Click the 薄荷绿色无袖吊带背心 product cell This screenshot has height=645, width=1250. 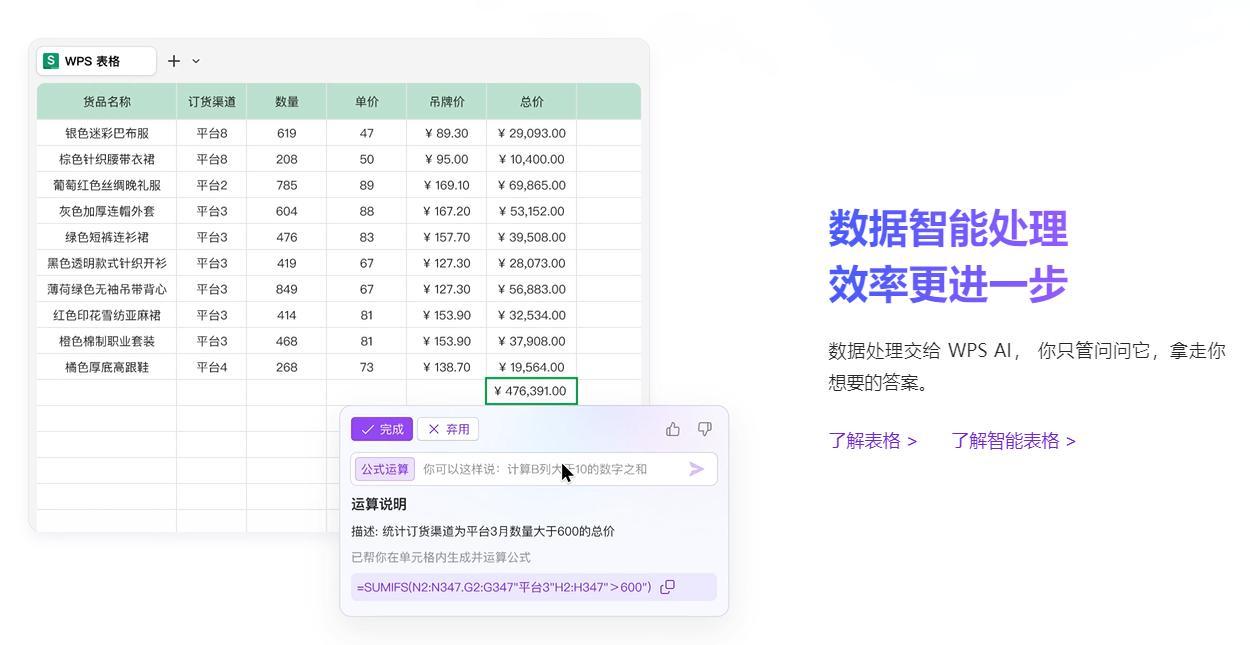[107, 289]
